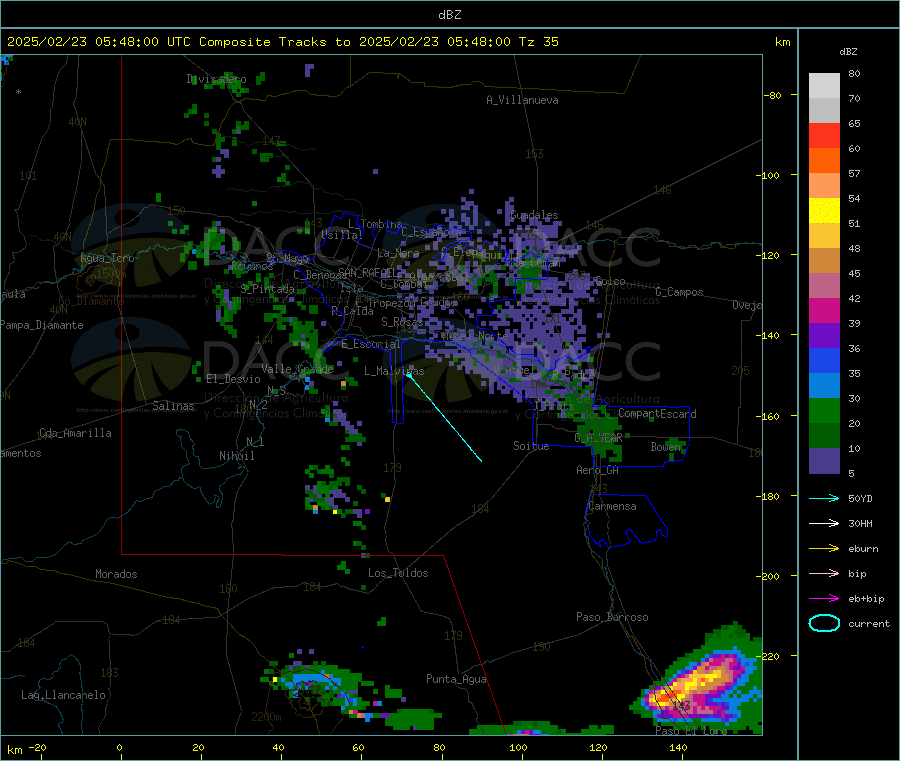
Task: Click the 'Paso_Barroso' place label
Action: 612,618
